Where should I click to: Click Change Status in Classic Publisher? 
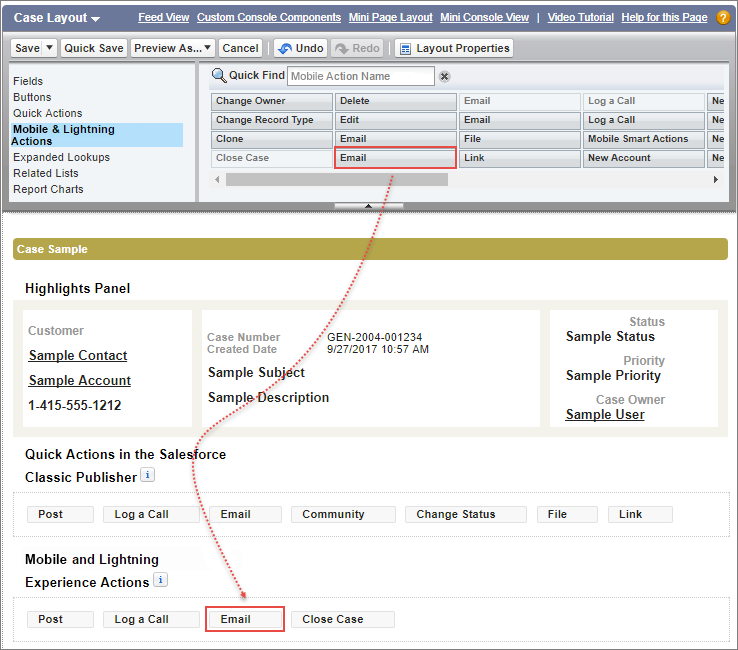465,514
